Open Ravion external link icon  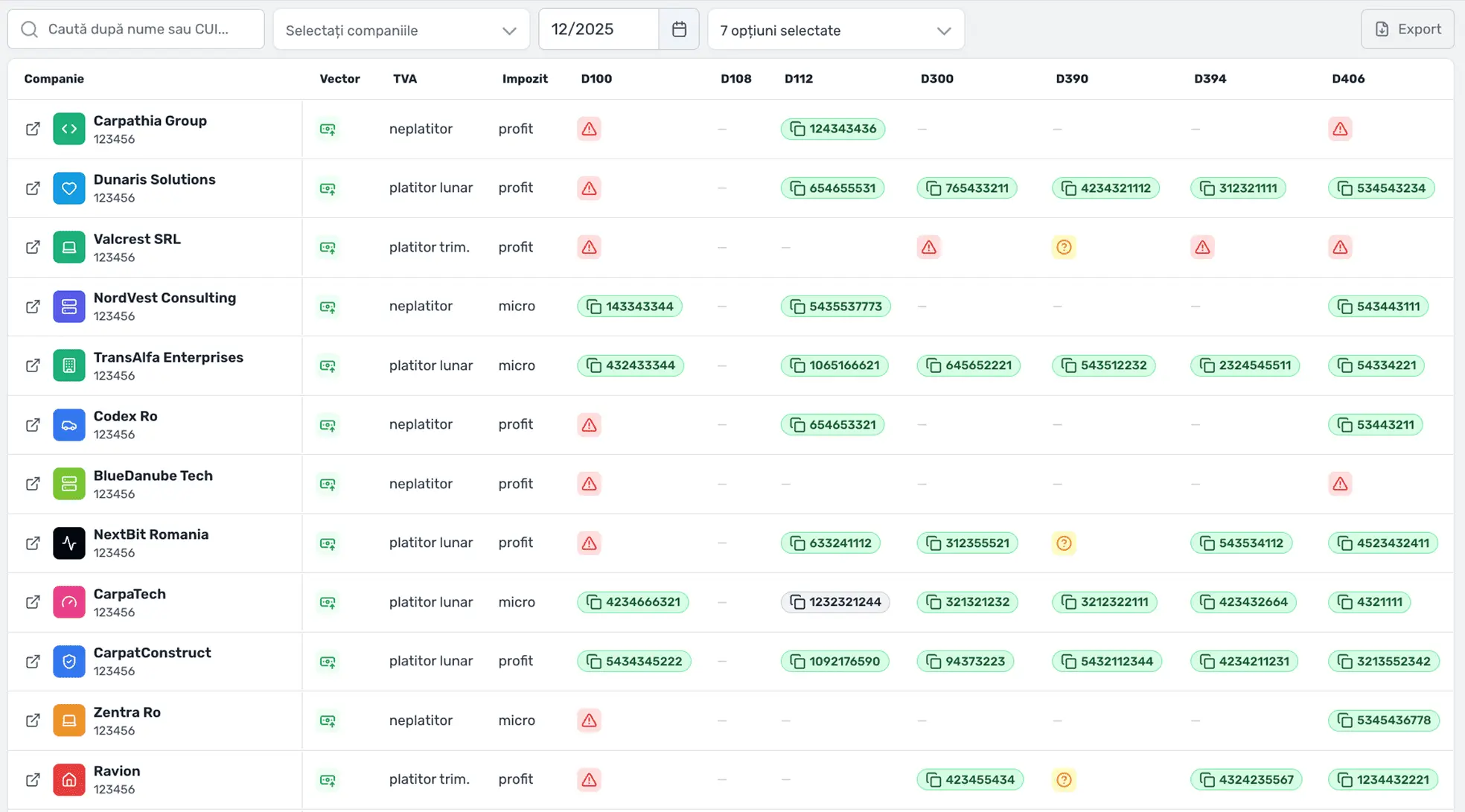[x=33, y=779]
